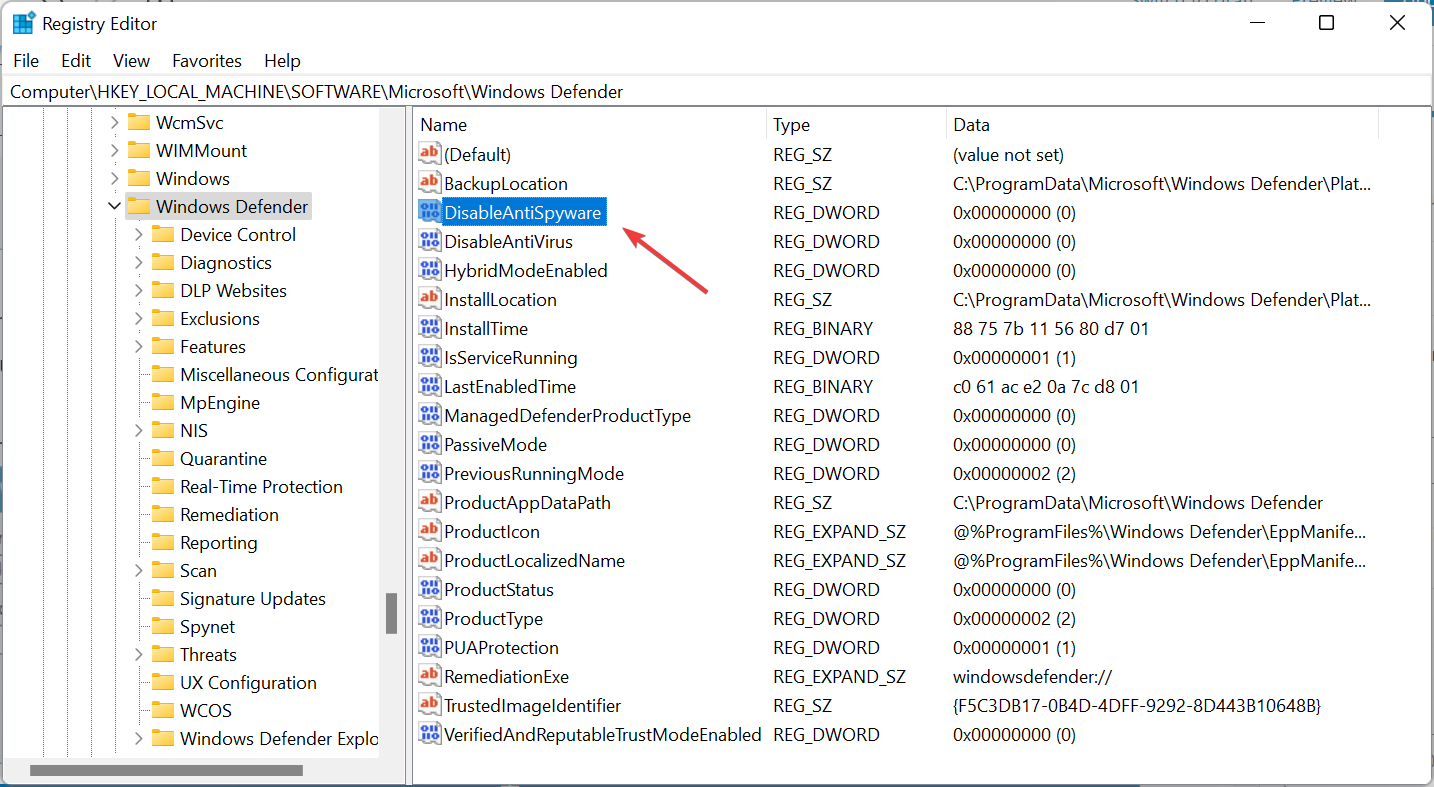Click the {F5C3DB17-0B4D-4DFF-9292-8D443B10648B} data cell
The image size is (1434, 787).
tap(1137, 705)
